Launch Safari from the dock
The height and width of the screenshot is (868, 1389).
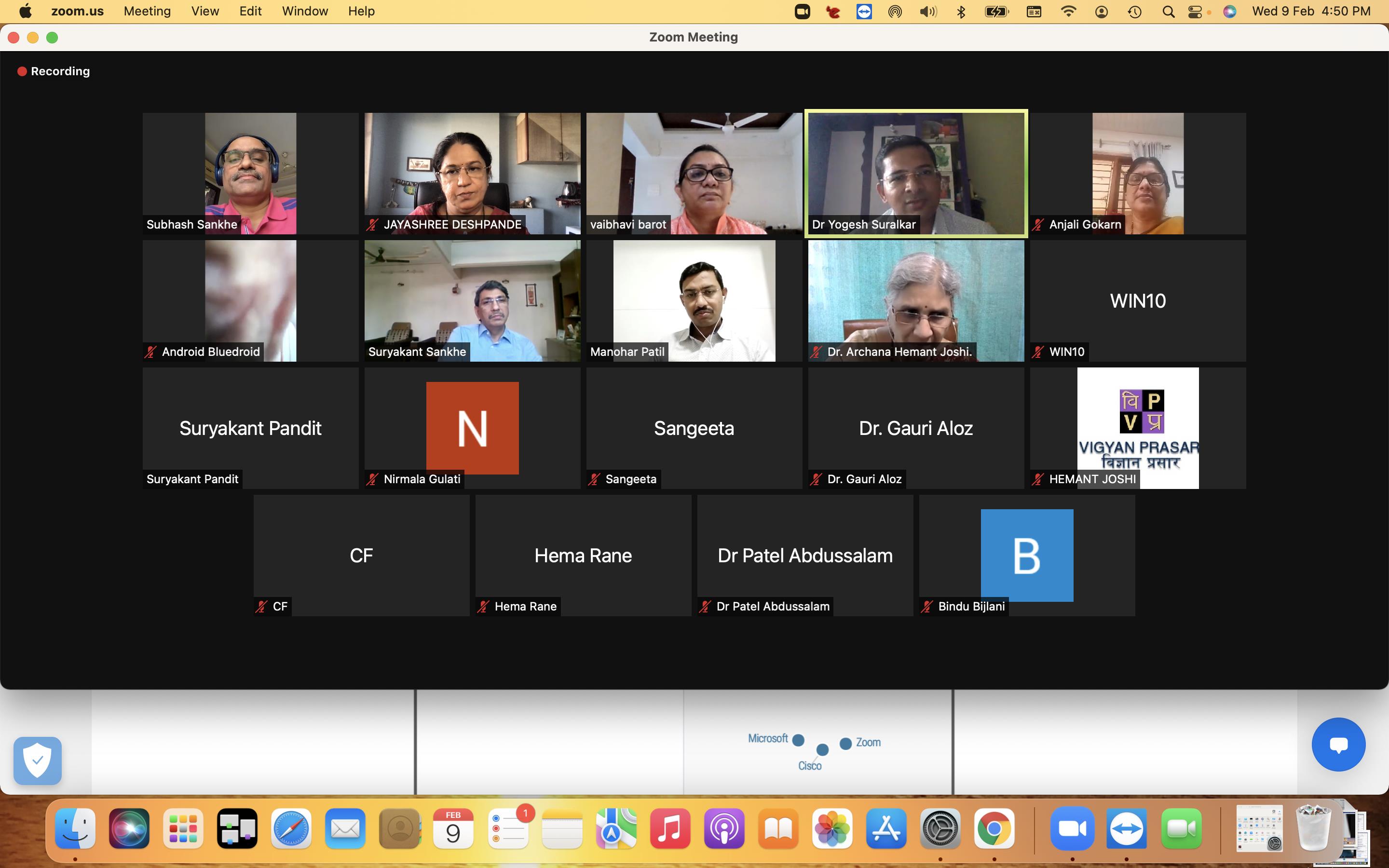click(x=291, y=828)
